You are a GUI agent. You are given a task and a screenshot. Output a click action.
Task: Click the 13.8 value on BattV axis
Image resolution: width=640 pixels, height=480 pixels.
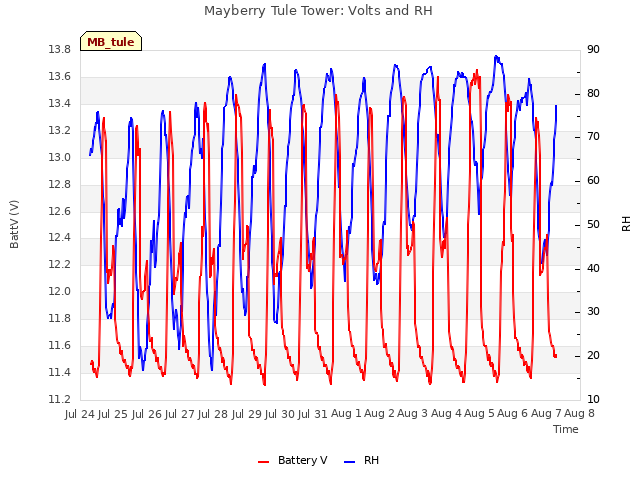[59, 50]
